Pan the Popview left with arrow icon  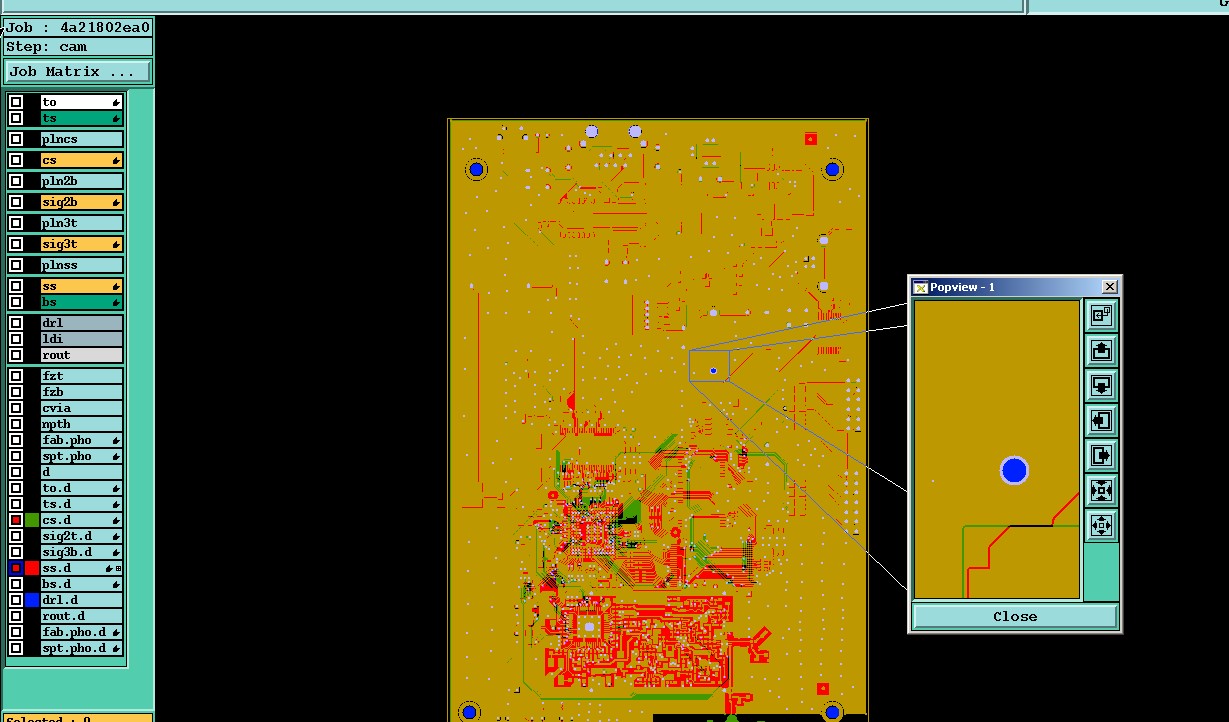click(1101, 421)
